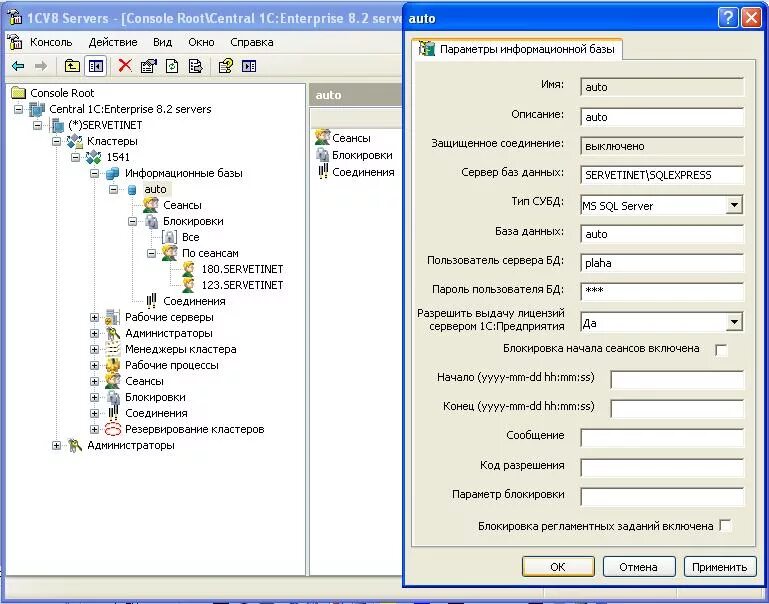
Task: Click the OK button
Action: (x=558, y=567)
